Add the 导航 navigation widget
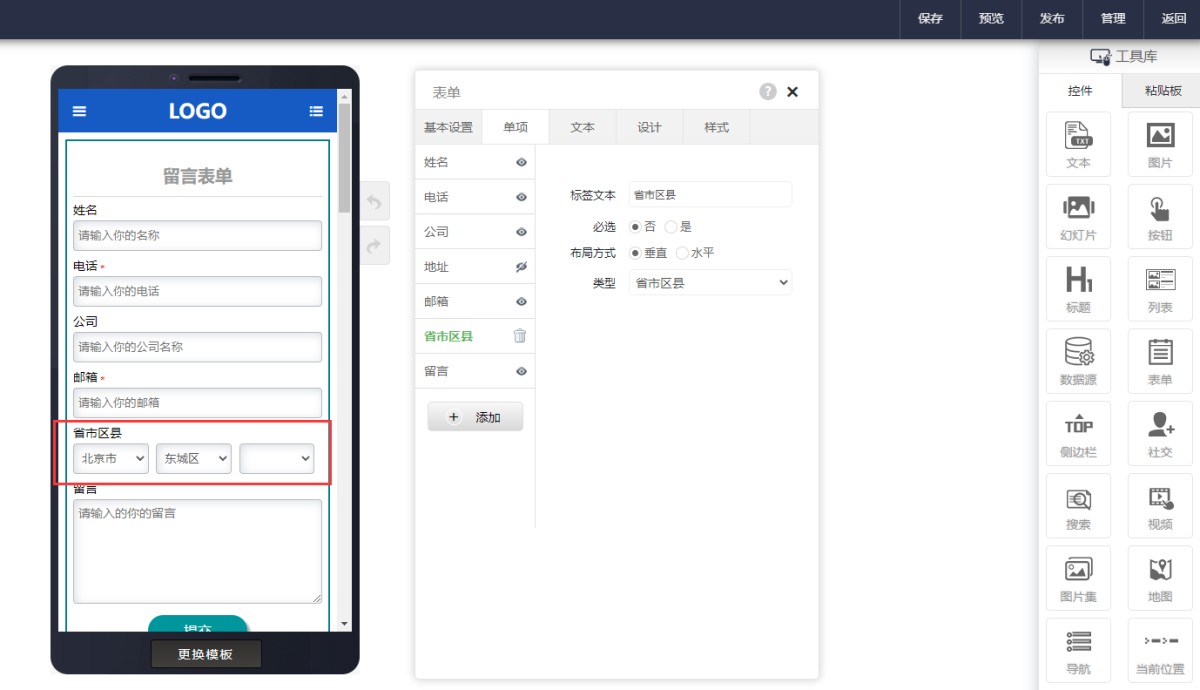 [1078, 650]
